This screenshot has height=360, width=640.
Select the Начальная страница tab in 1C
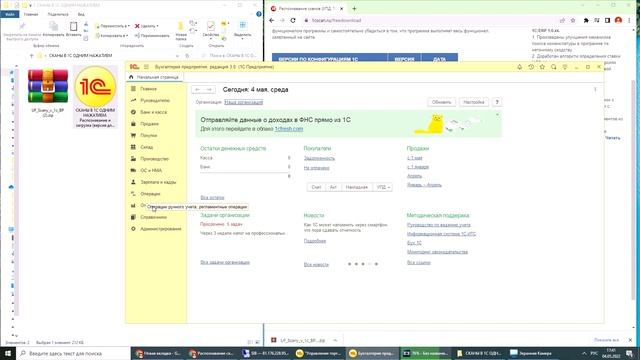[x=154, y=77]
